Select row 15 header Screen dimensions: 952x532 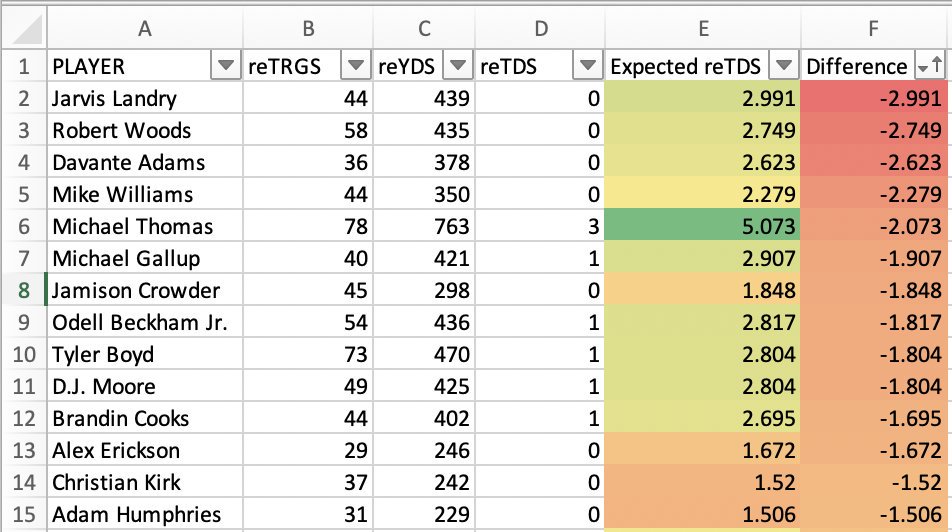(x=22, y=515)
